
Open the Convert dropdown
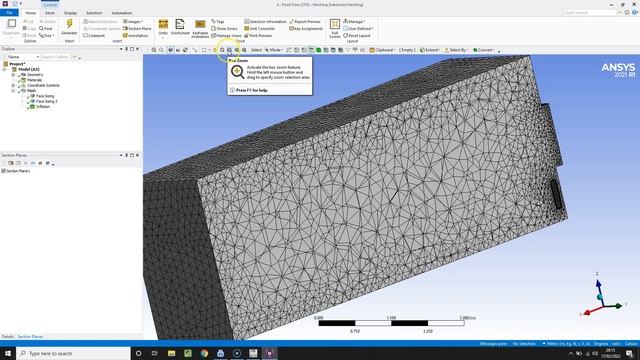(x=484, y=50)
